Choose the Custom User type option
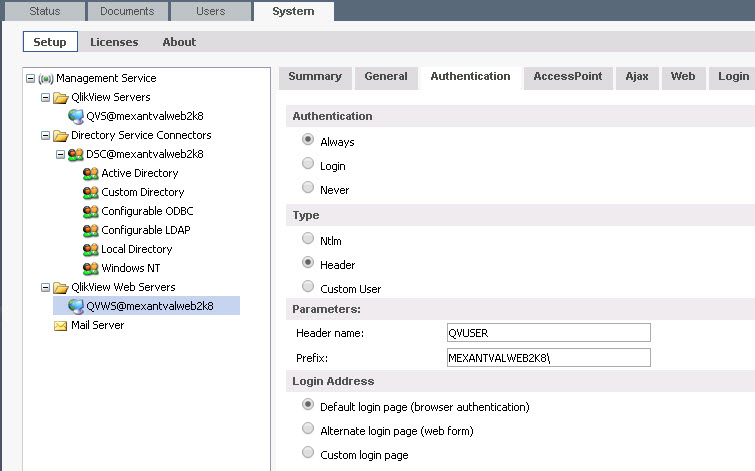The width and height of the screenshot is (755, 471). [308, 286]
